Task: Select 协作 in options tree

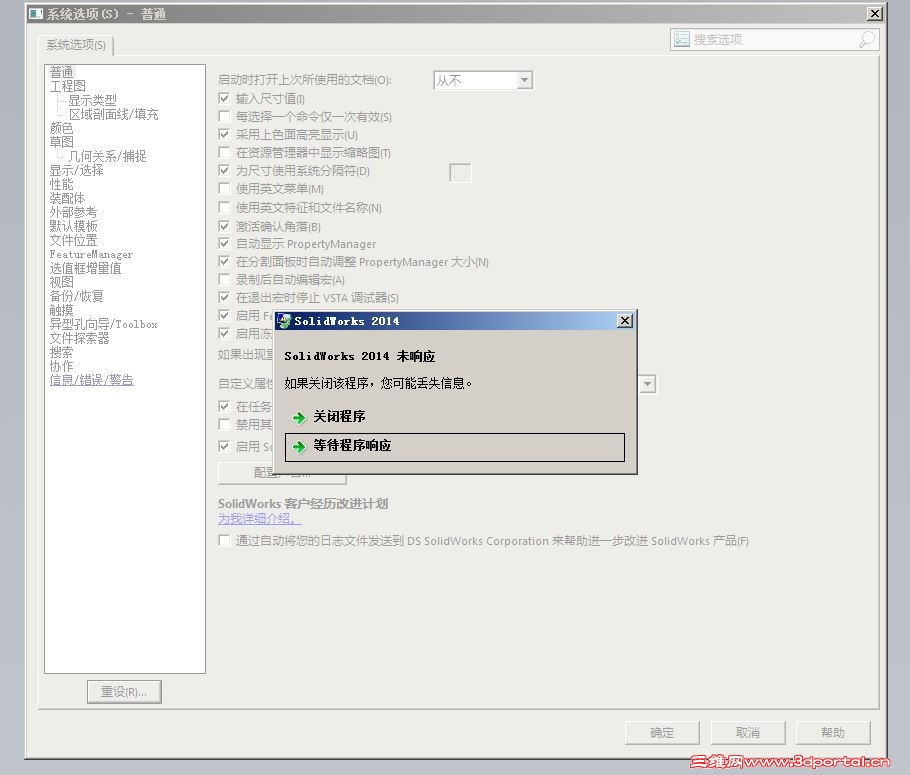Action: point(62,366)
